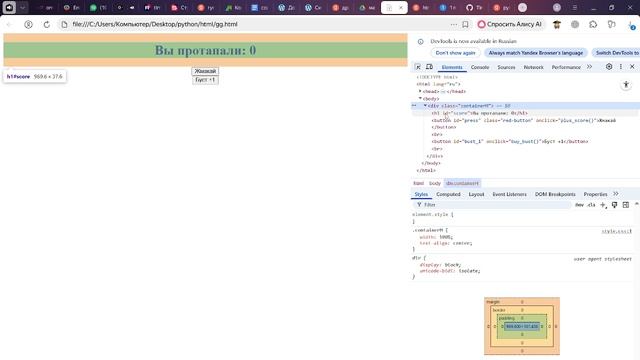The height and width of the screenshot is (360, 640).
Task: Toggle the :hov element state button
Action: (x=579, y=205)
